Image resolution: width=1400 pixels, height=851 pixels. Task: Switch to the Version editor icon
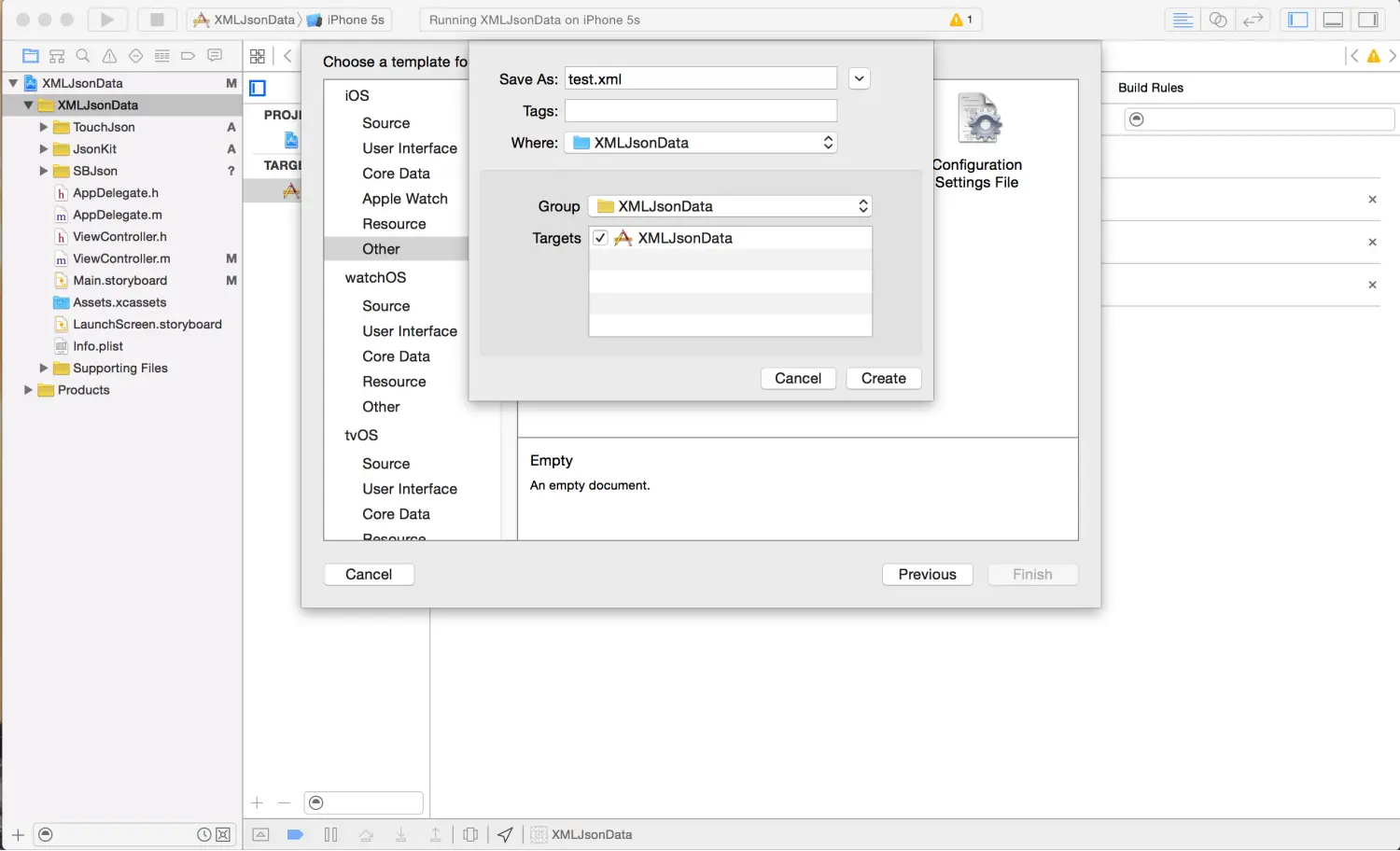click(1253, 20)
